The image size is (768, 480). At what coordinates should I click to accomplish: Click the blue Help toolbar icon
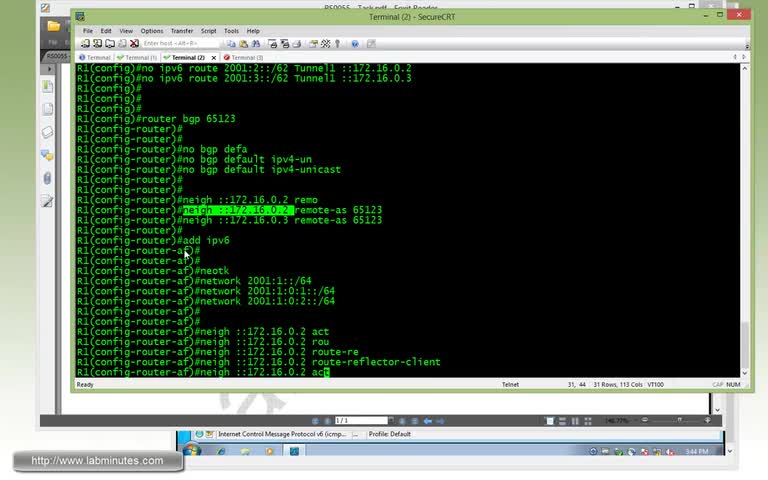click(x=355, y=44)
